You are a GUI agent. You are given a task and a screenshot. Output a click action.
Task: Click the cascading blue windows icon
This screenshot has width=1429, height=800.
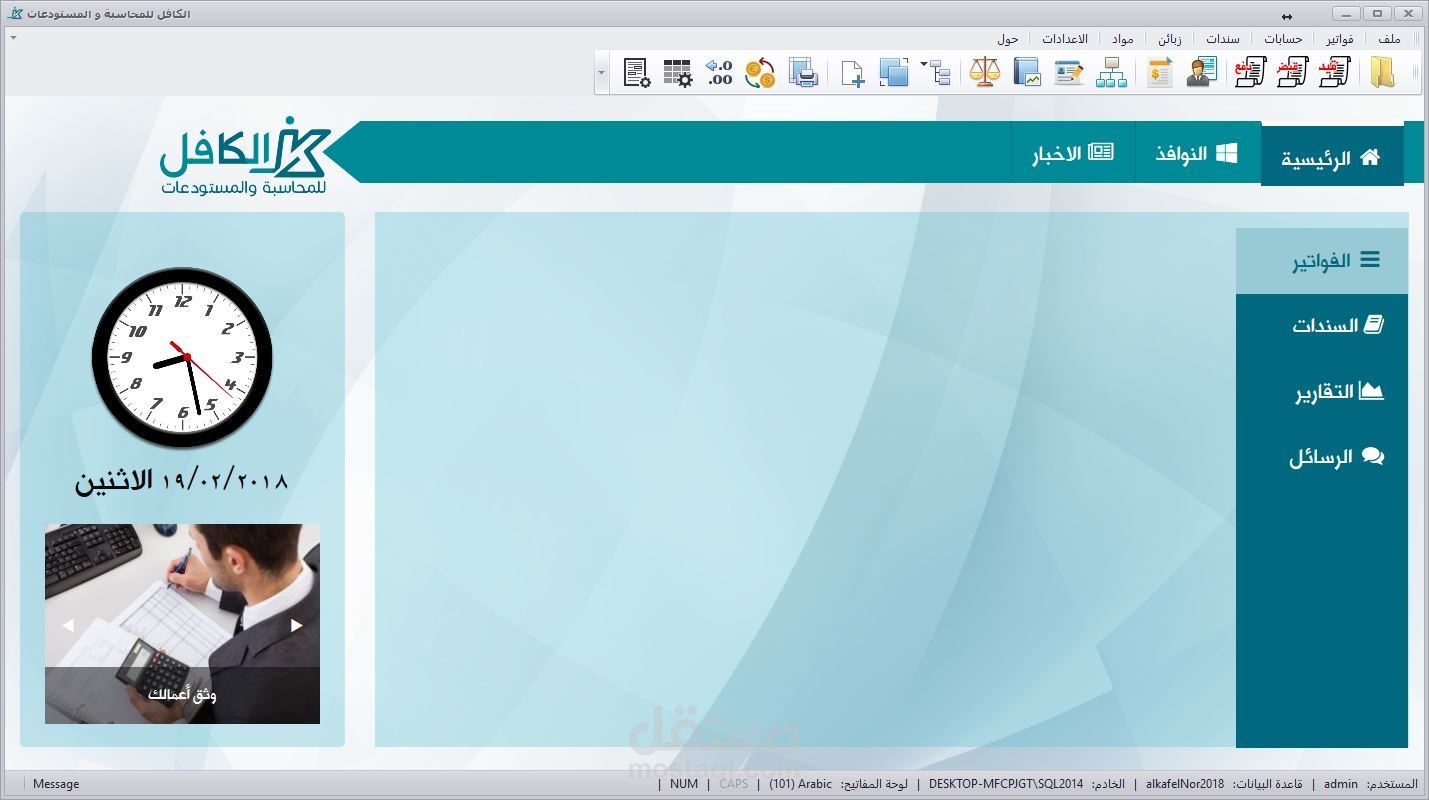pyautogui.click(x=894, y=72)
